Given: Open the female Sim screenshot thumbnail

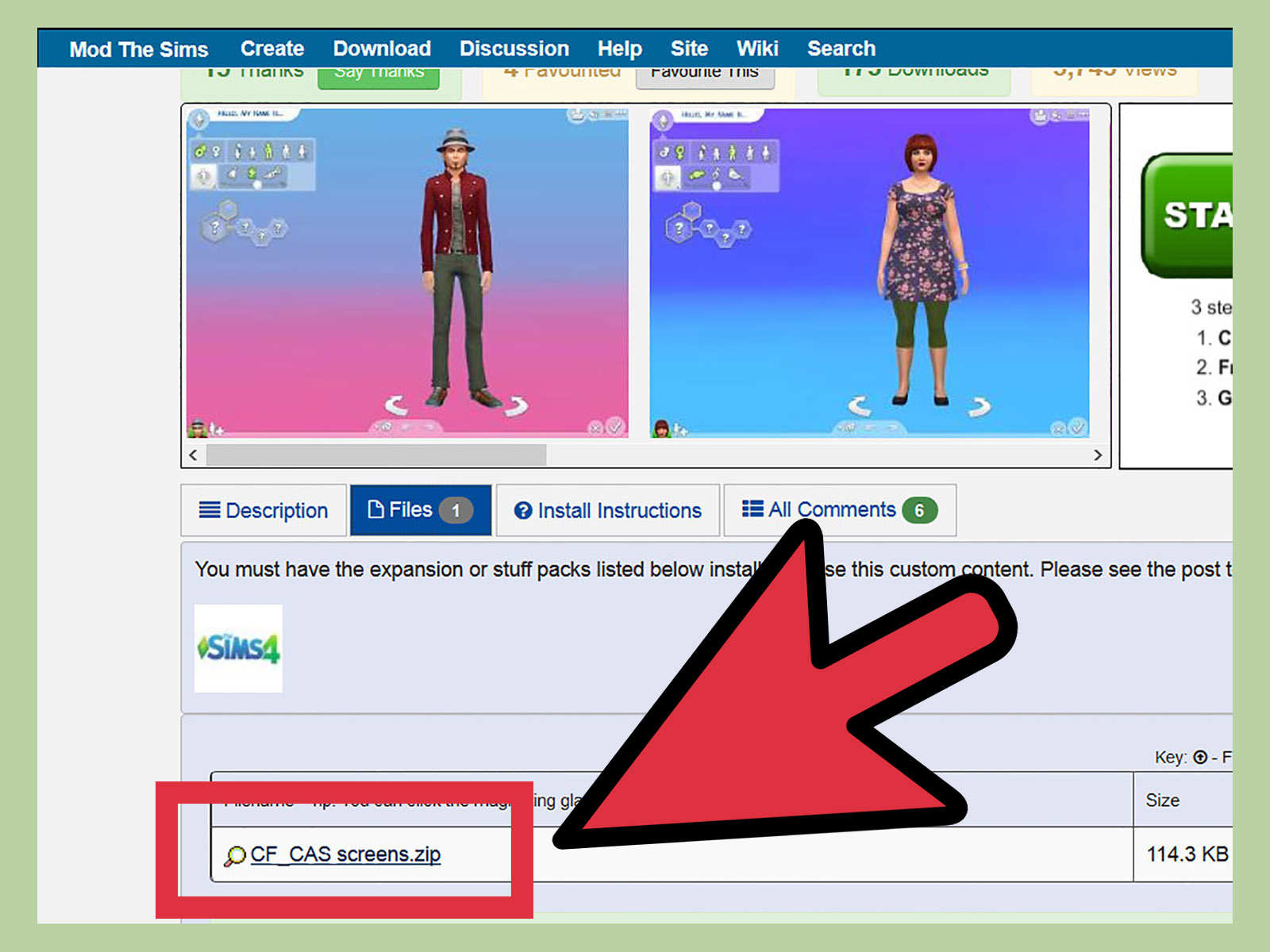Looking at the screenshot, I should pyautogui.click(x=869, y=272).
